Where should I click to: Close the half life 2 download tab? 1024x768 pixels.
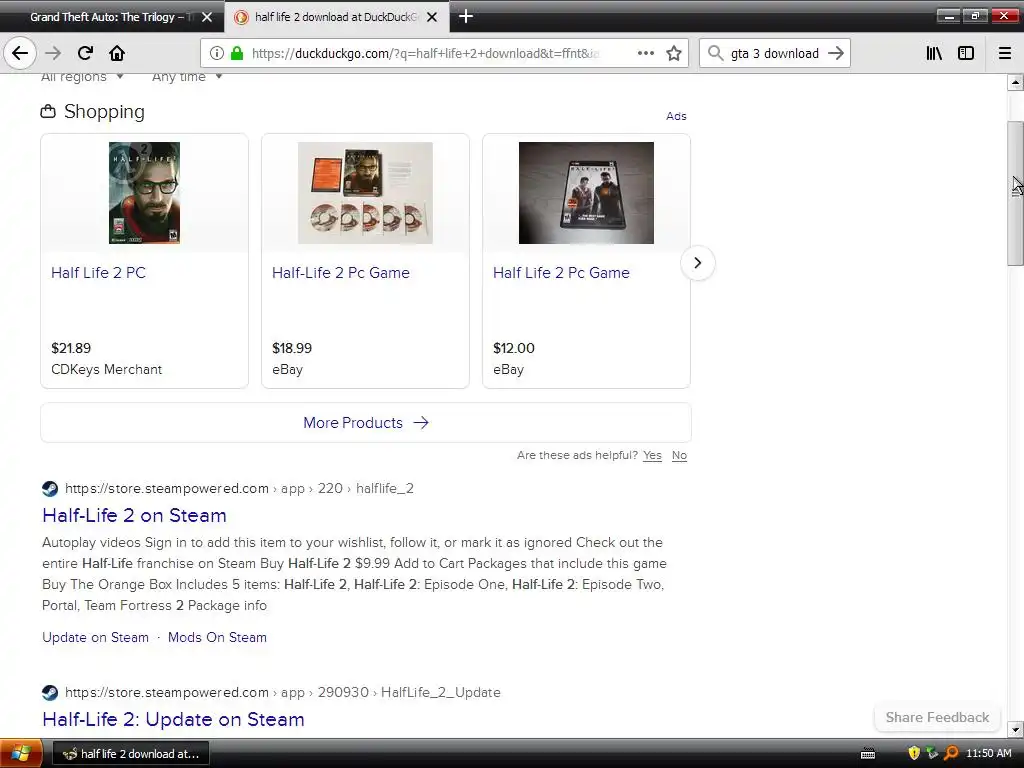(x=432, y=17)
